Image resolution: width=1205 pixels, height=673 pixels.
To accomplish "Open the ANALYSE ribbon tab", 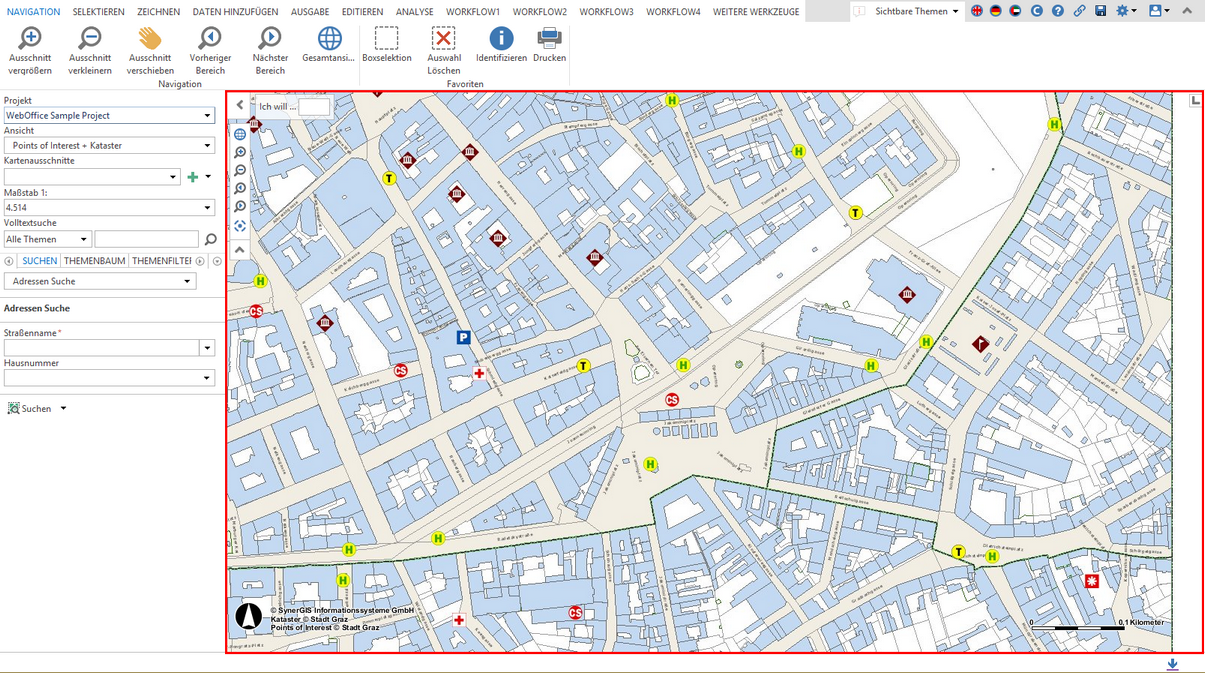I will pyautogui.click(x=414, y=12).
